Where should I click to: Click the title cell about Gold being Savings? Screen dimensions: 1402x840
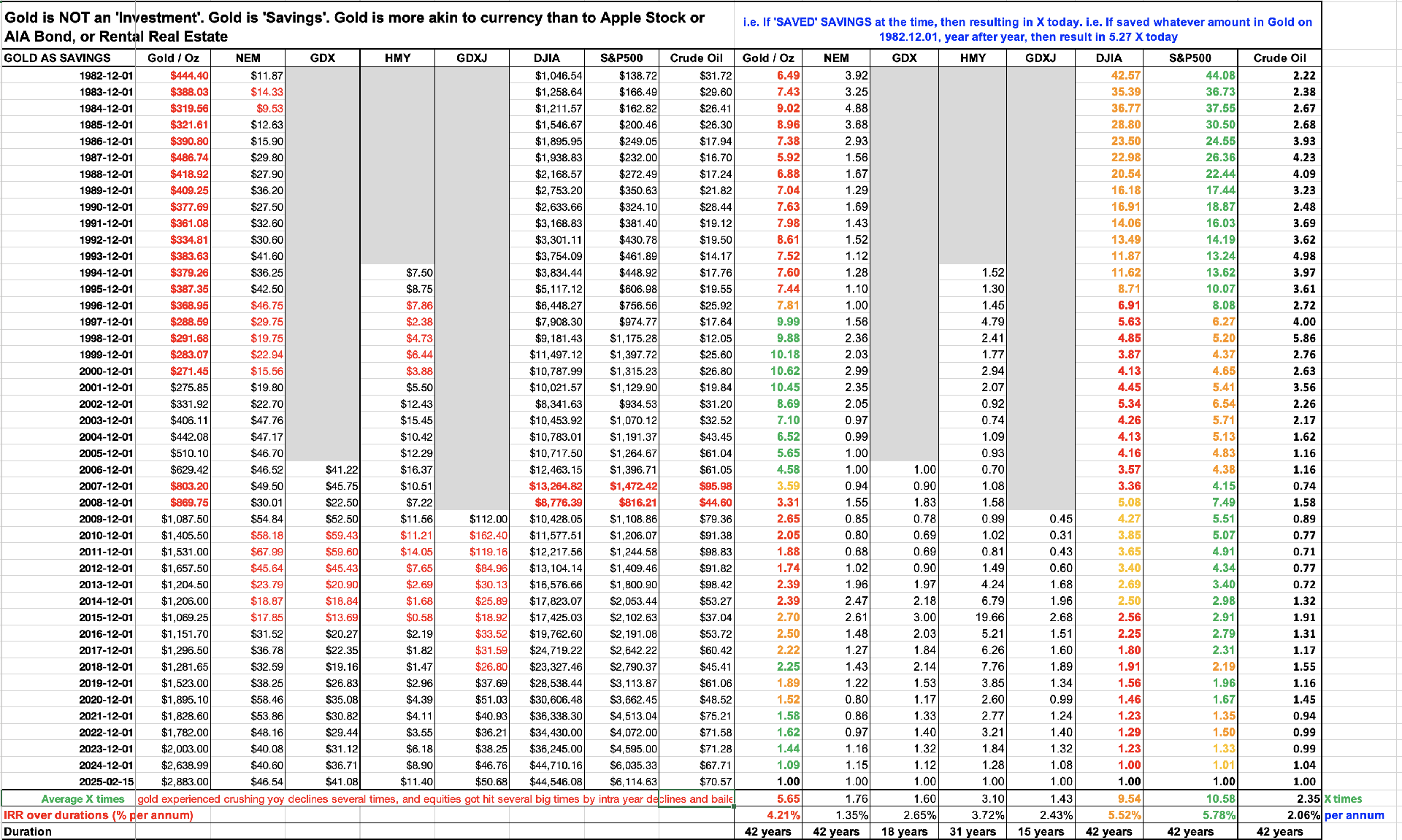[x=358, y=27]
